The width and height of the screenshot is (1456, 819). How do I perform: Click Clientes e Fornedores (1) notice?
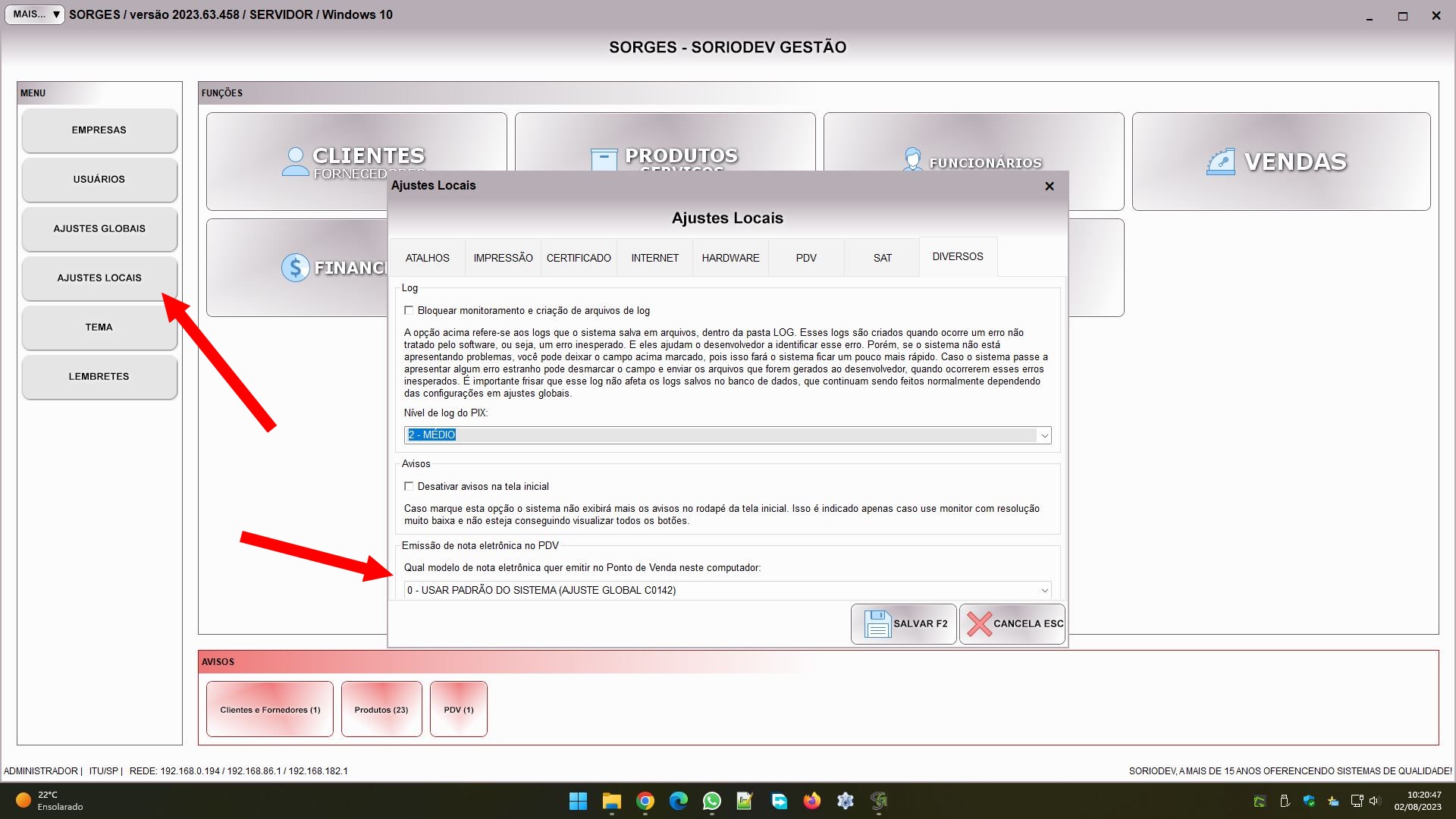click(270, 709)
